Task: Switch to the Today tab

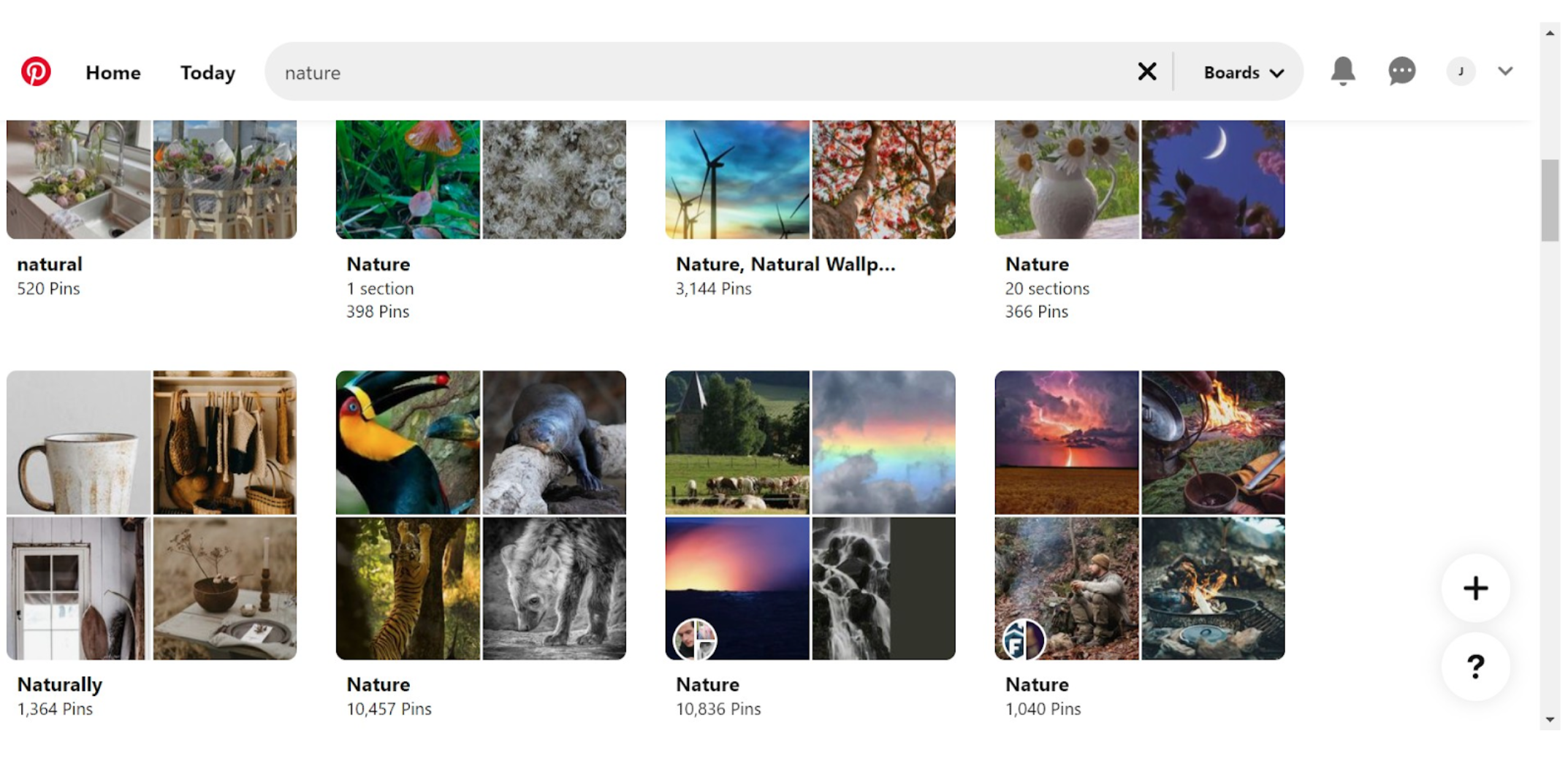Action: tap(207, 72)
